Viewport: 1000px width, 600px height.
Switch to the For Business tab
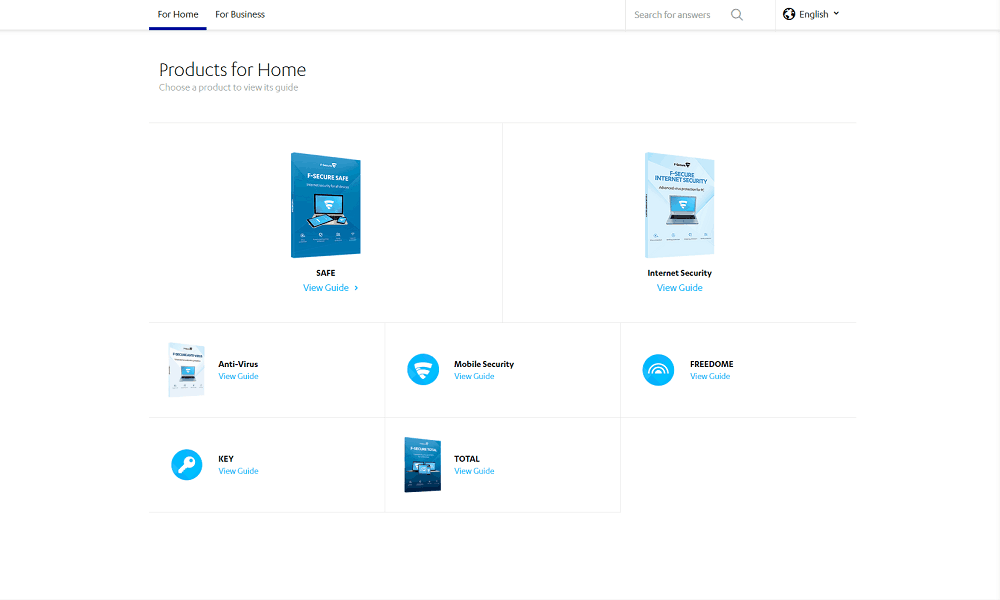tap(240, 15)
